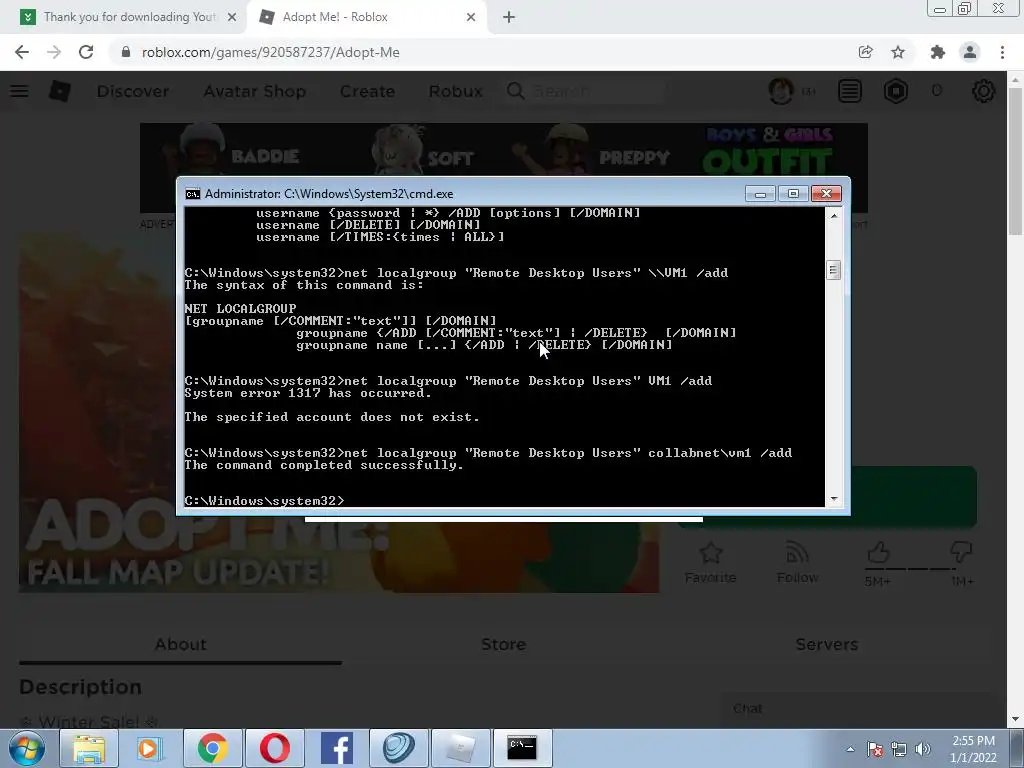Image resolution: width=1024 pixels, height=768 pixels.
Task: Click the Action Center flag tray icon
Action: (874, 749)
